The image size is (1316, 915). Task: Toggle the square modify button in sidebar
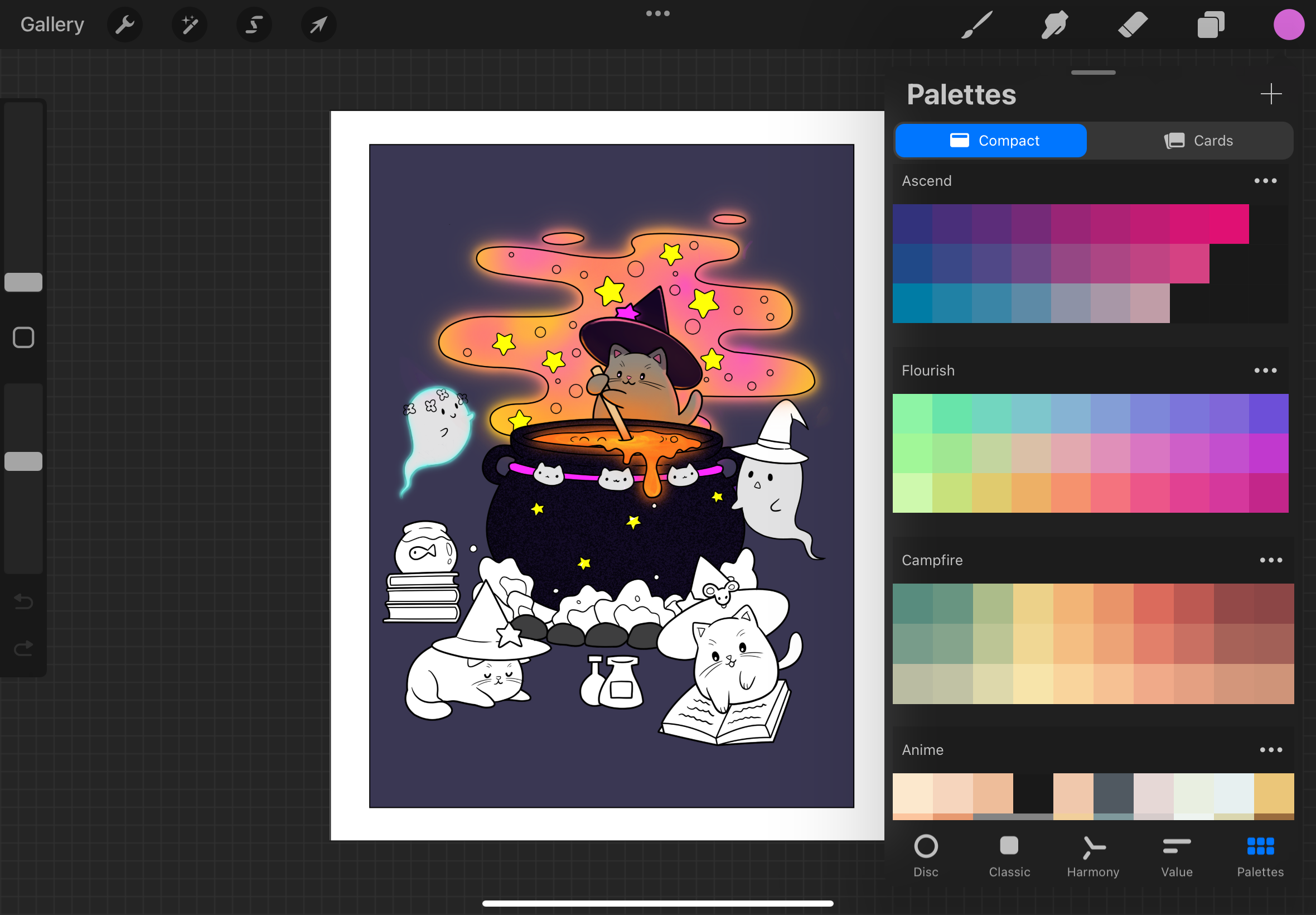tap(23, 338)
